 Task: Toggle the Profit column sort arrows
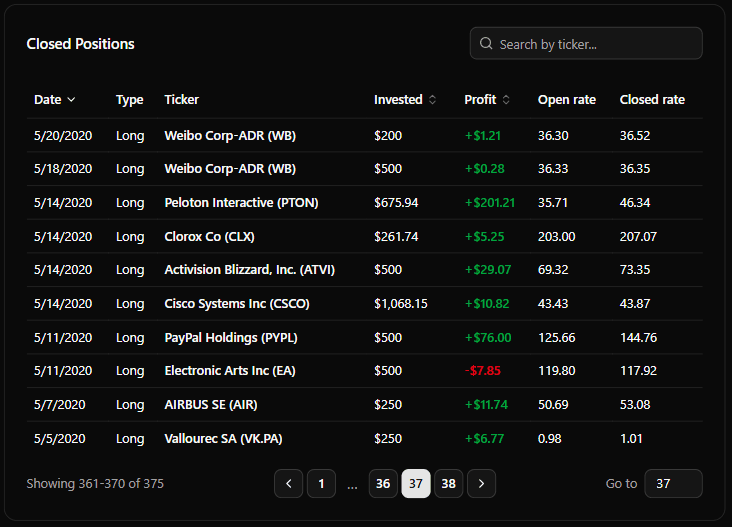pyautogui.click(x=506, y=99)
